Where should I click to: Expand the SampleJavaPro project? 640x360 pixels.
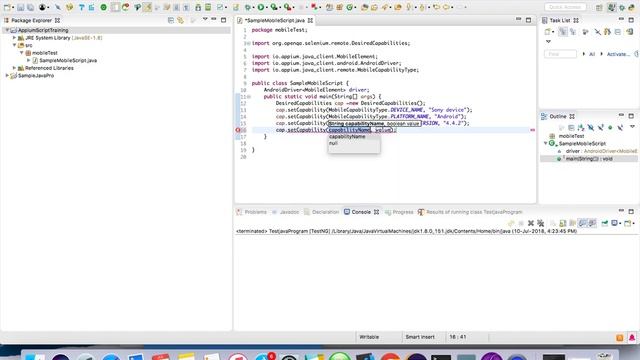[7, 76]
